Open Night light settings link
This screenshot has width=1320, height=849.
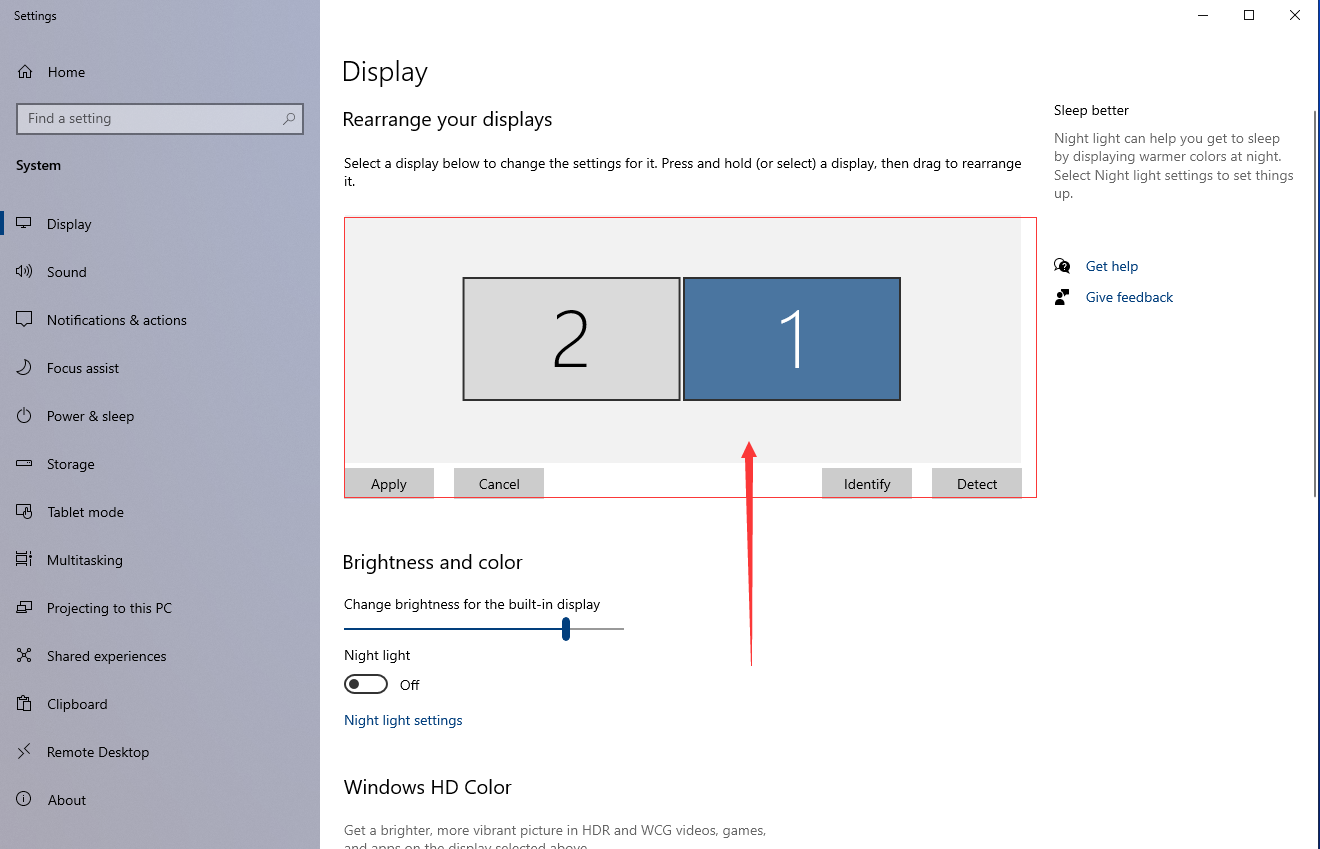(403, 720)
